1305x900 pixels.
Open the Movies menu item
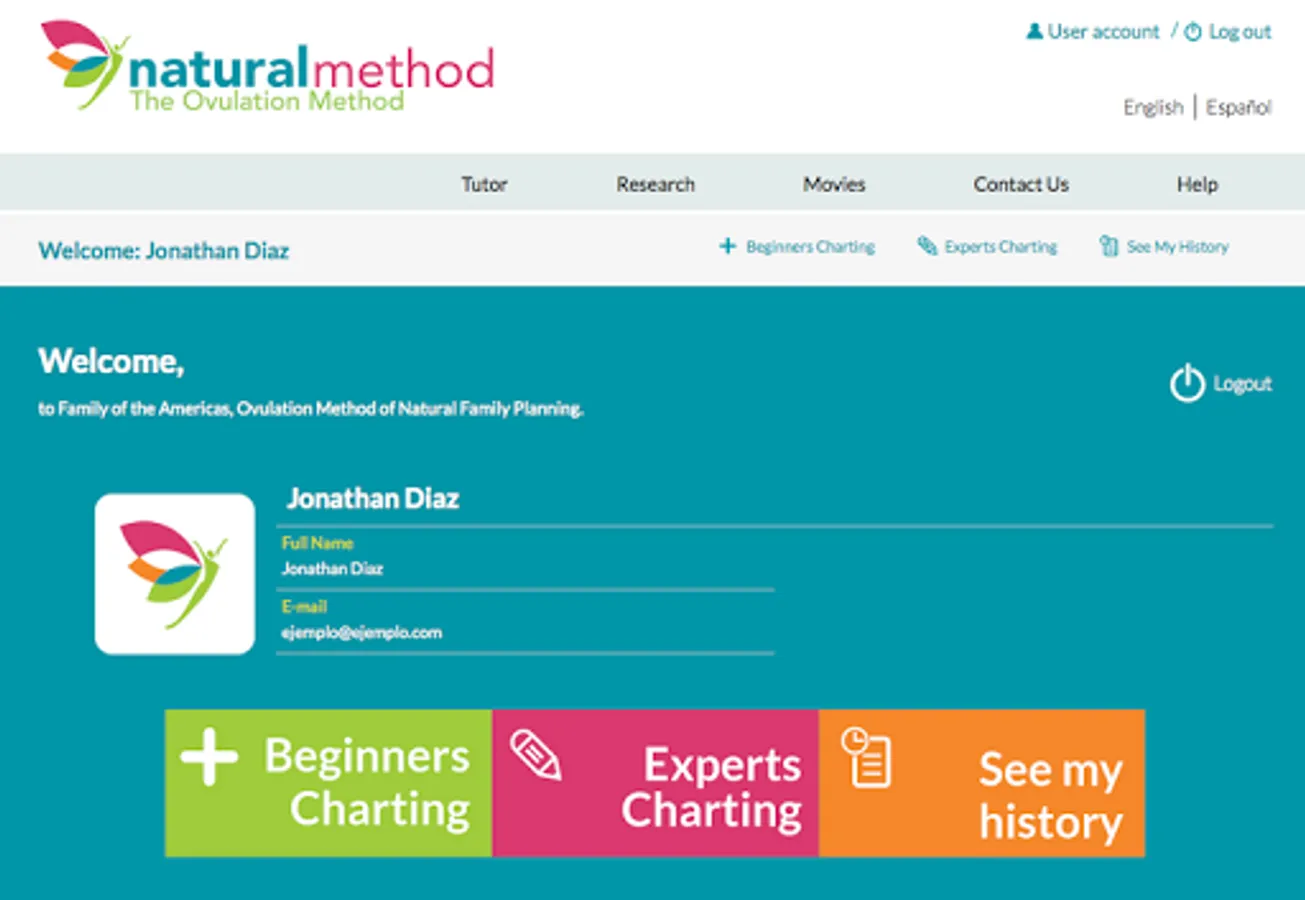tap(834, 184)
